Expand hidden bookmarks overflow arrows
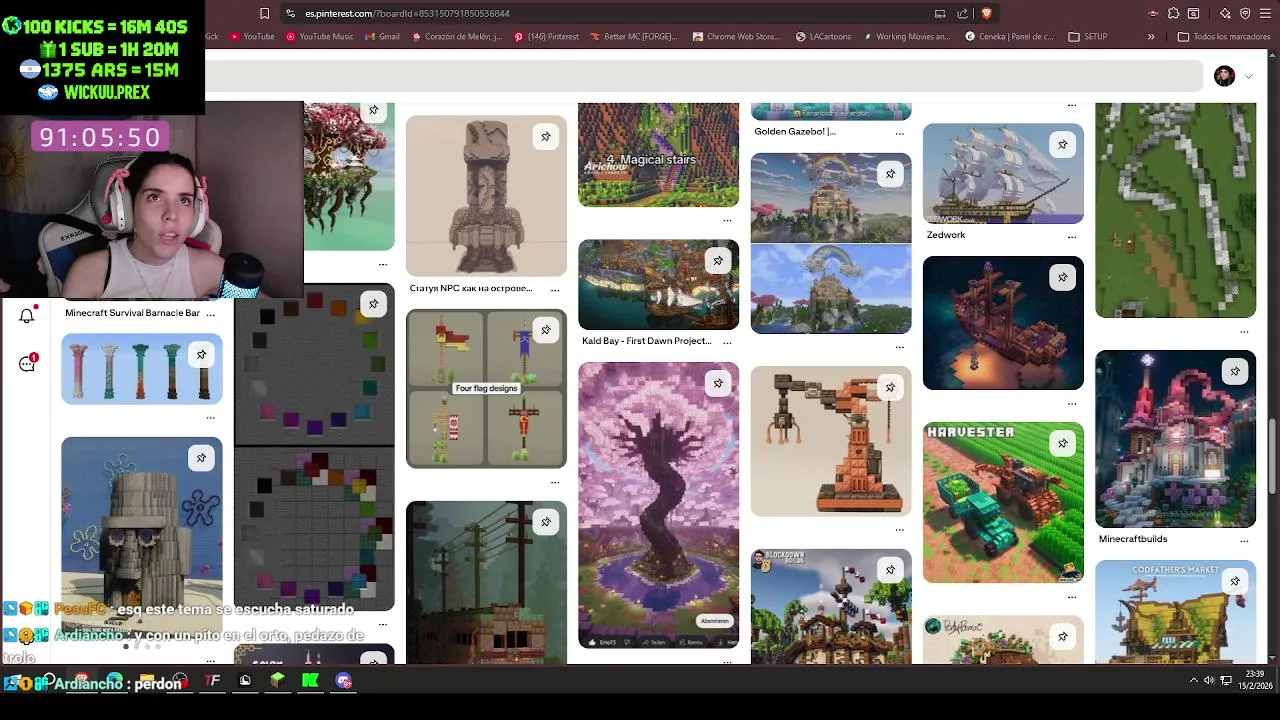This screenshot has width=1280, height=720. pyautogui.click(x=1151, y=37)
